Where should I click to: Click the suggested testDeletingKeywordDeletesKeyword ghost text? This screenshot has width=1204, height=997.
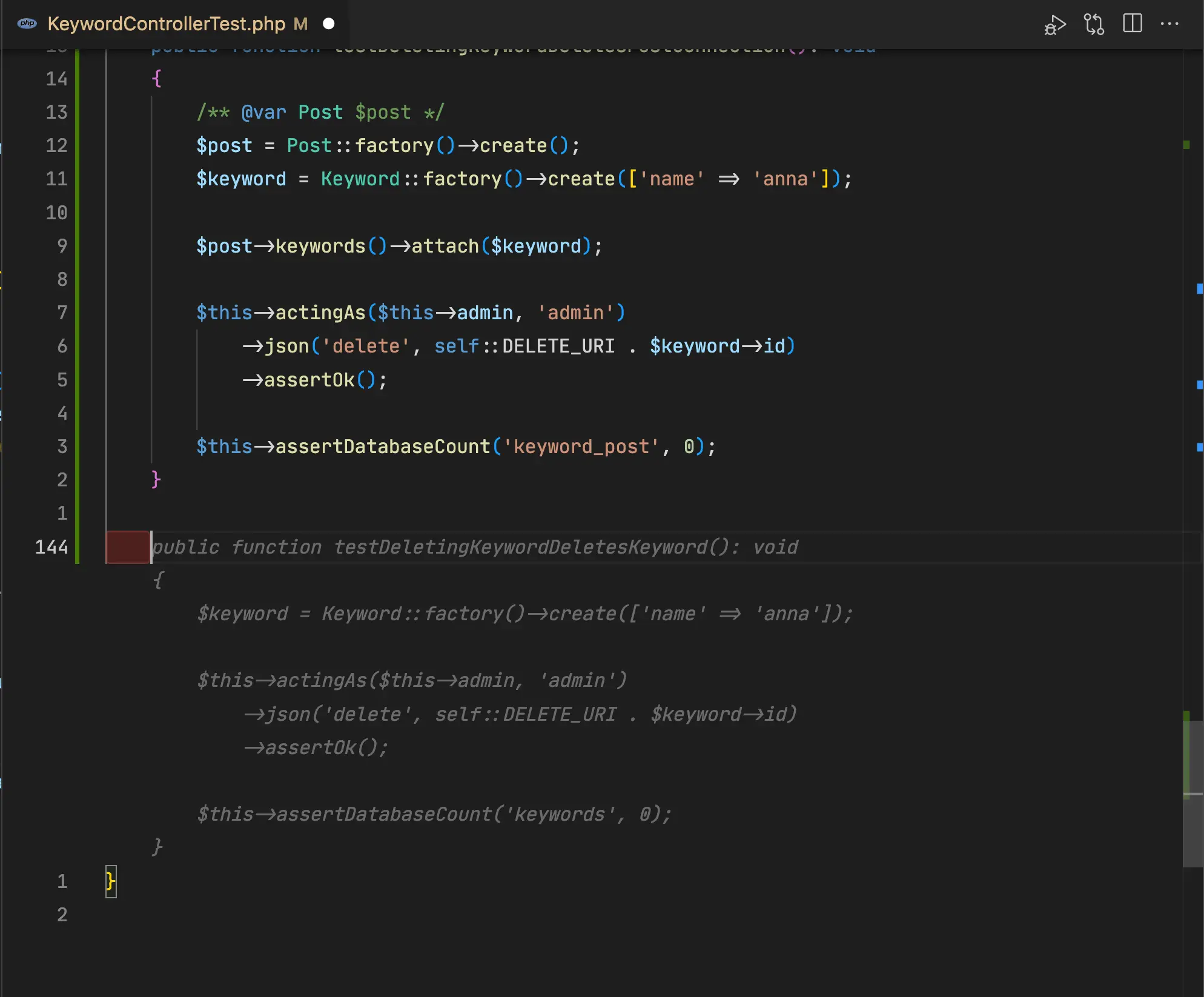tap(521, 547)
